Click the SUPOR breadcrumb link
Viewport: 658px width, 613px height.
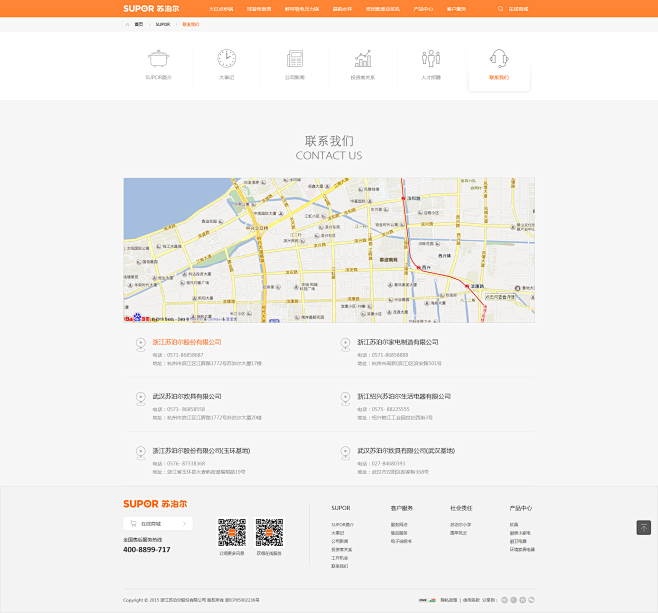pyautogui.click(x=163, y=24)
